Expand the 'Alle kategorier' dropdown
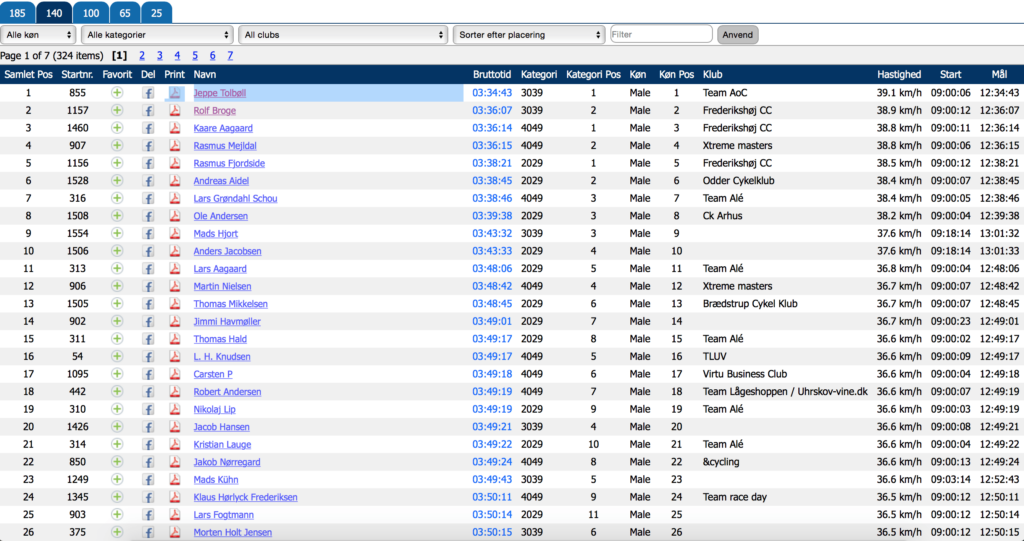Screen dimensions: 1024x541 (x=157, y=35)
